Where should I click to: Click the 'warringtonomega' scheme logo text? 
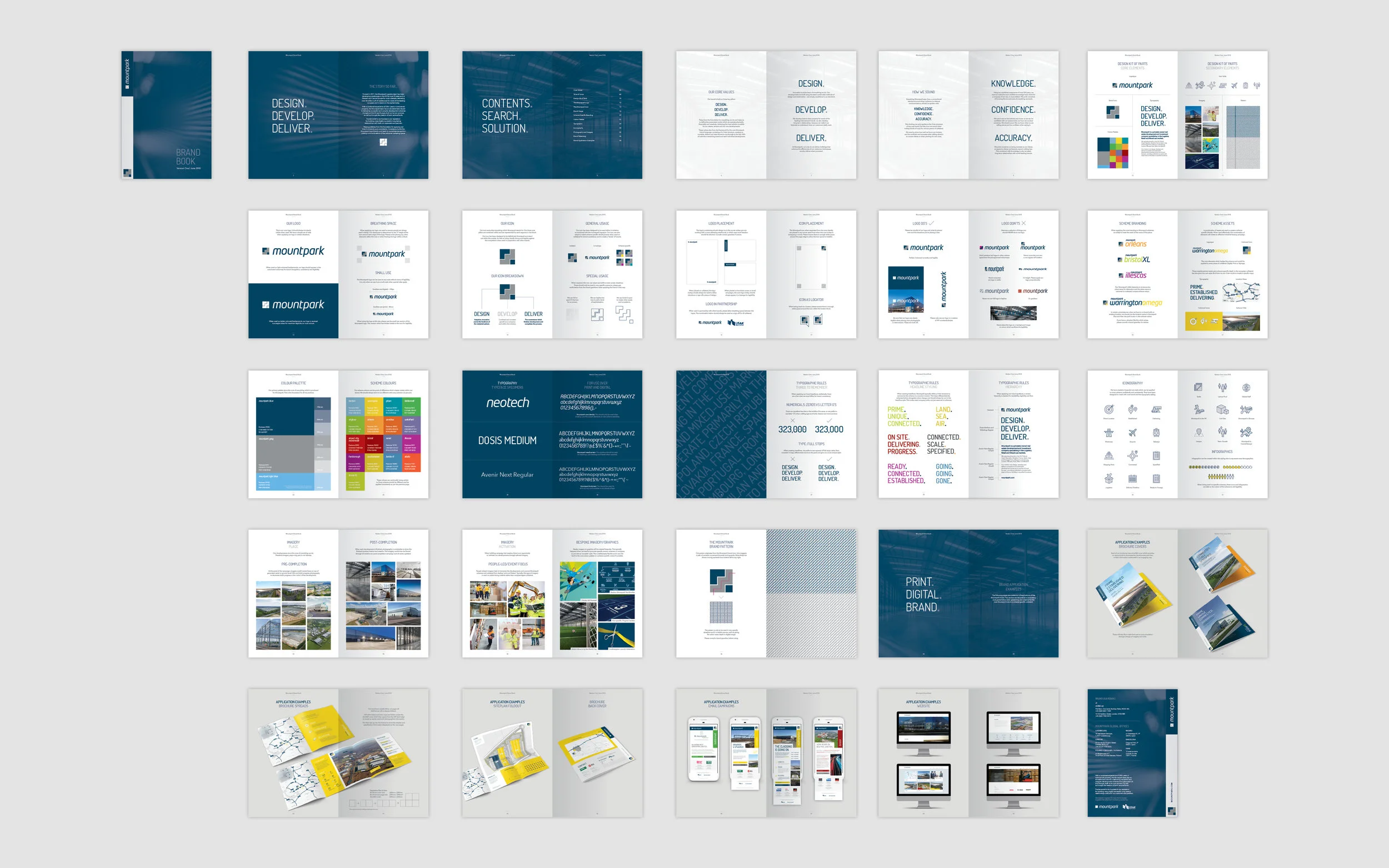(1136, 303)
